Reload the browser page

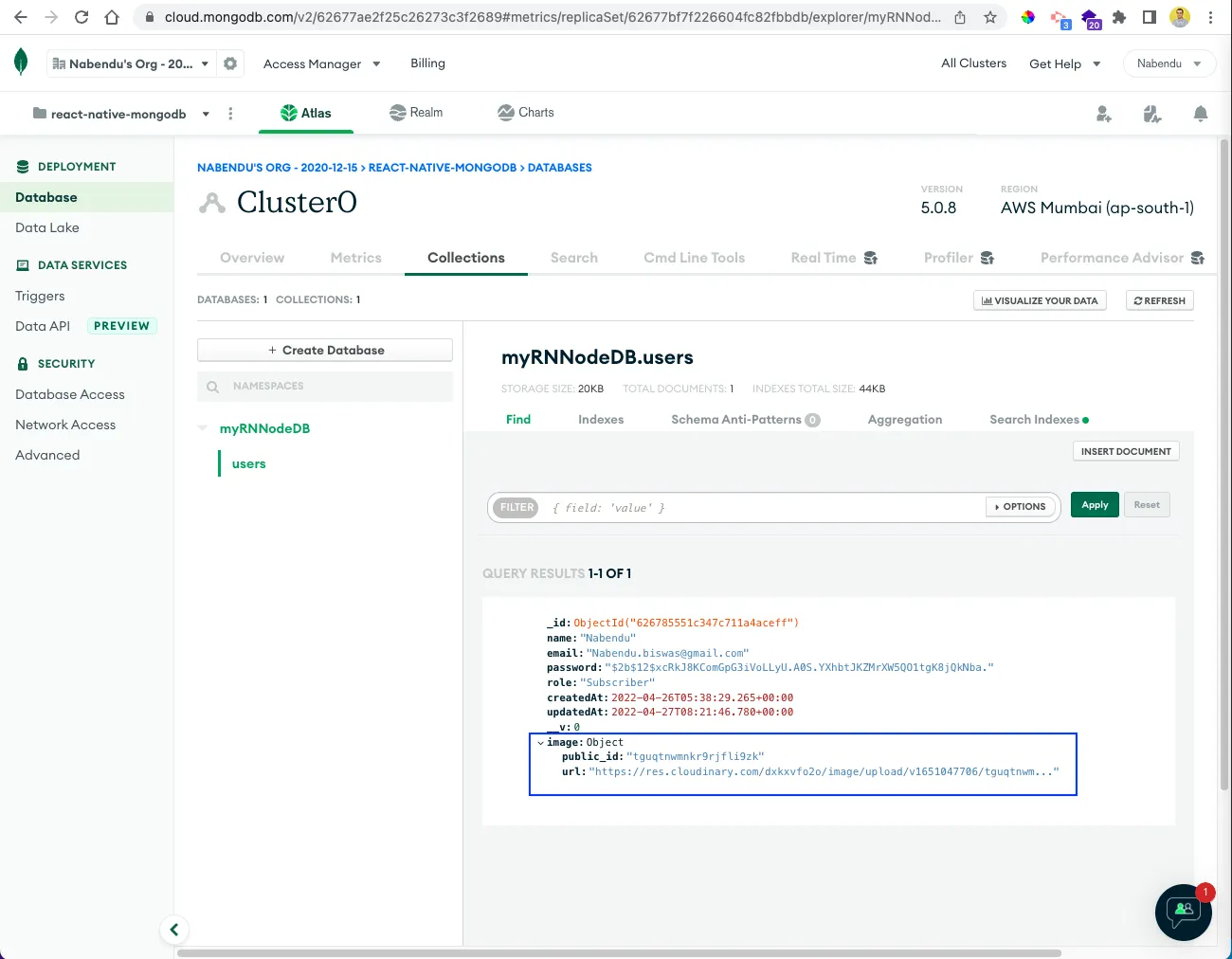pos(82,17)
